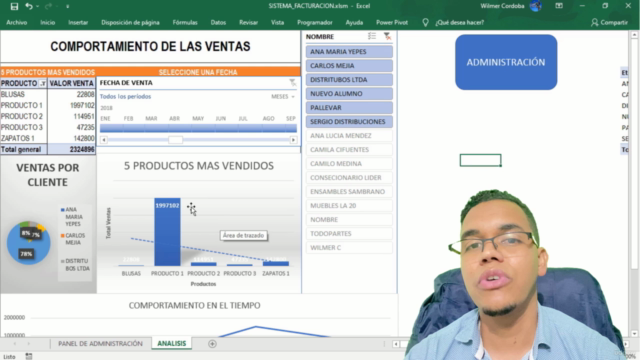Select ENSAMBLES SAMBRANO slicer item
640x360 pixels.
(349, 191)
